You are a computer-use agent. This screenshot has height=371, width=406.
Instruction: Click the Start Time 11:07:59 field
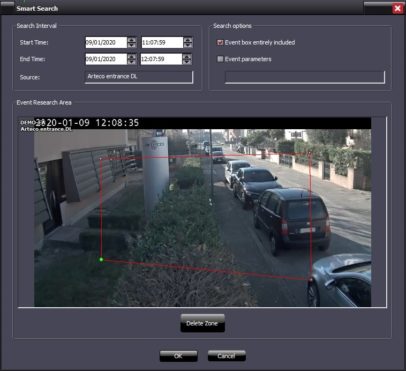click(x=162, y=42)
